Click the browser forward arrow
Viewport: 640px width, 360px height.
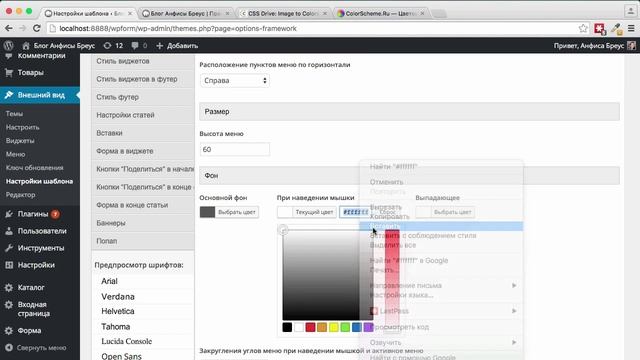pyautogui.click(x=22, y=28)
